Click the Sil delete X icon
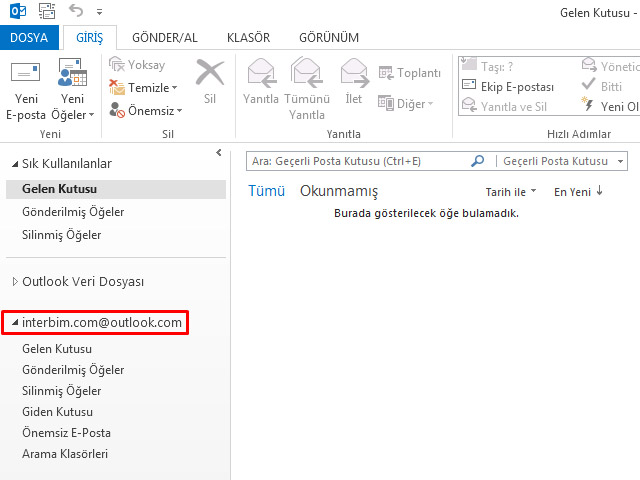 coord(209,75)
